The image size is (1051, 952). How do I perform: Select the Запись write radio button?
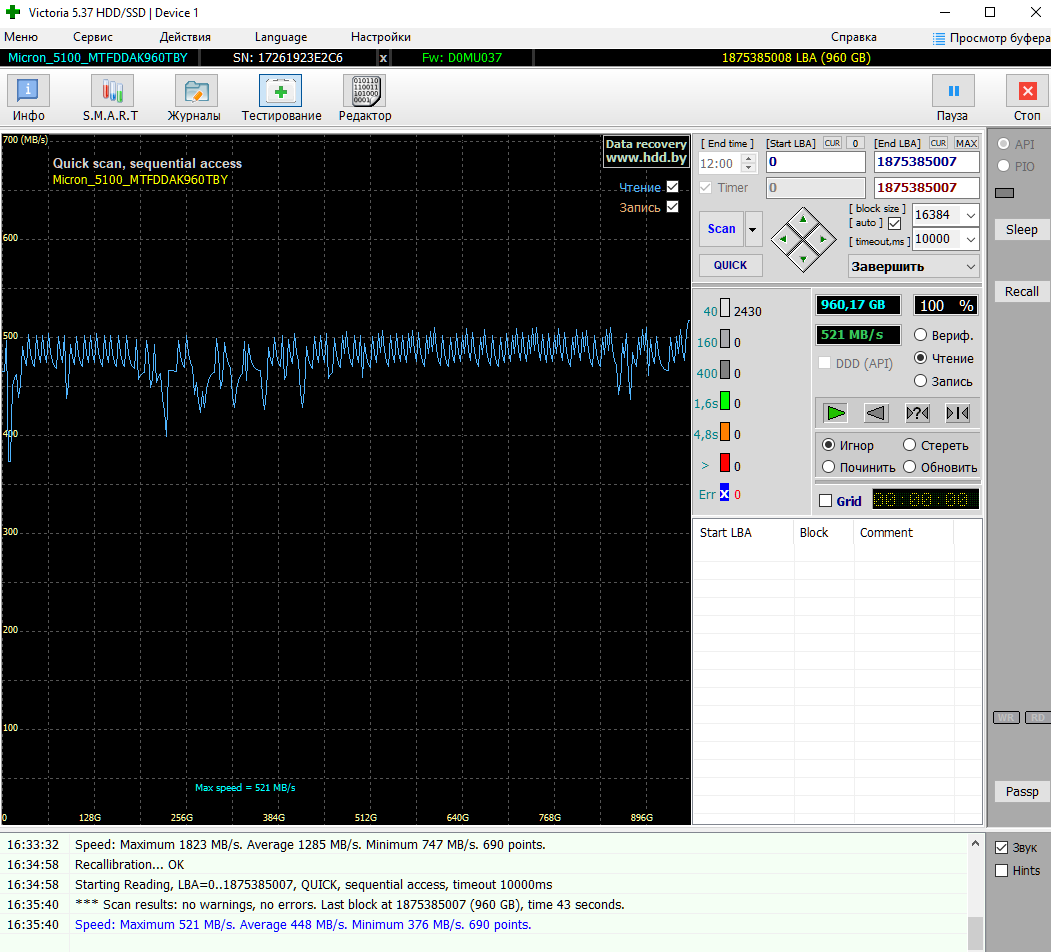tap(920, 381)
